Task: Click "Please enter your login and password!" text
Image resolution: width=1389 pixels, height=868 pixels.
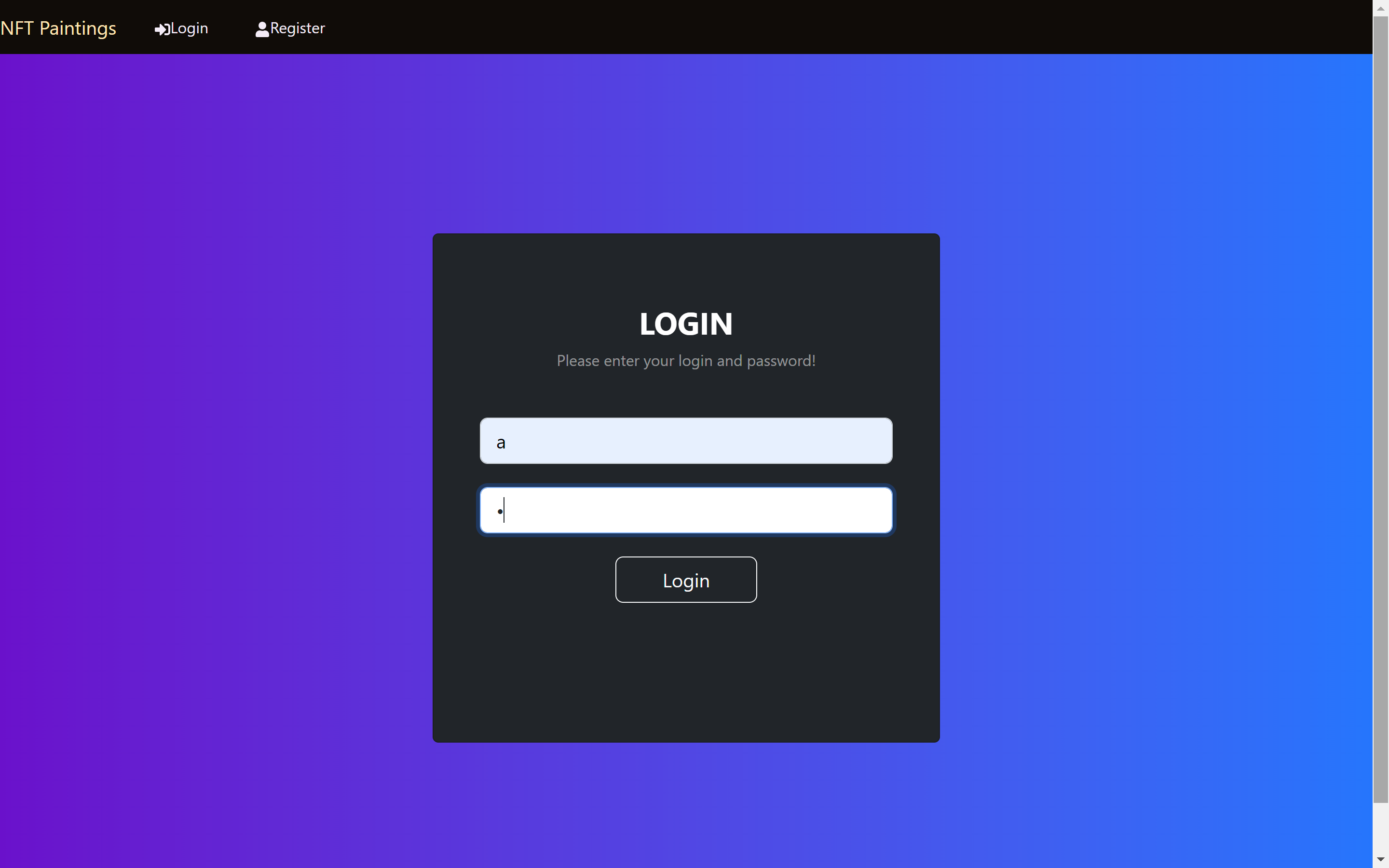Action: point(686,361)
